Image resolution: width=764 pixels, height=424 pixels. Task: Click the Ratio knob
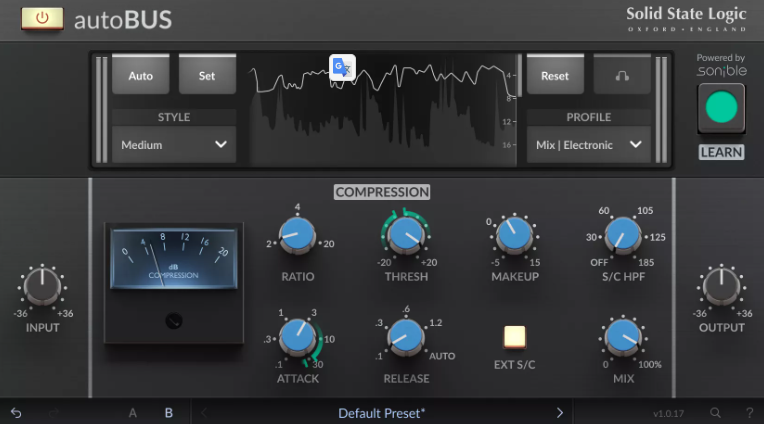click(297, 236)
